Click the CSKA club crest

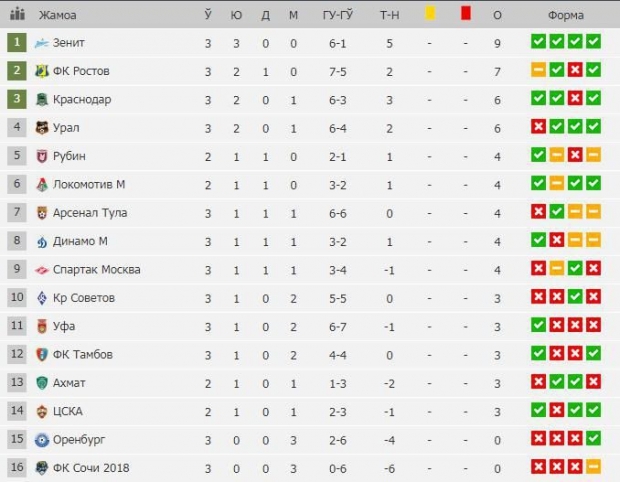(42, 412)
